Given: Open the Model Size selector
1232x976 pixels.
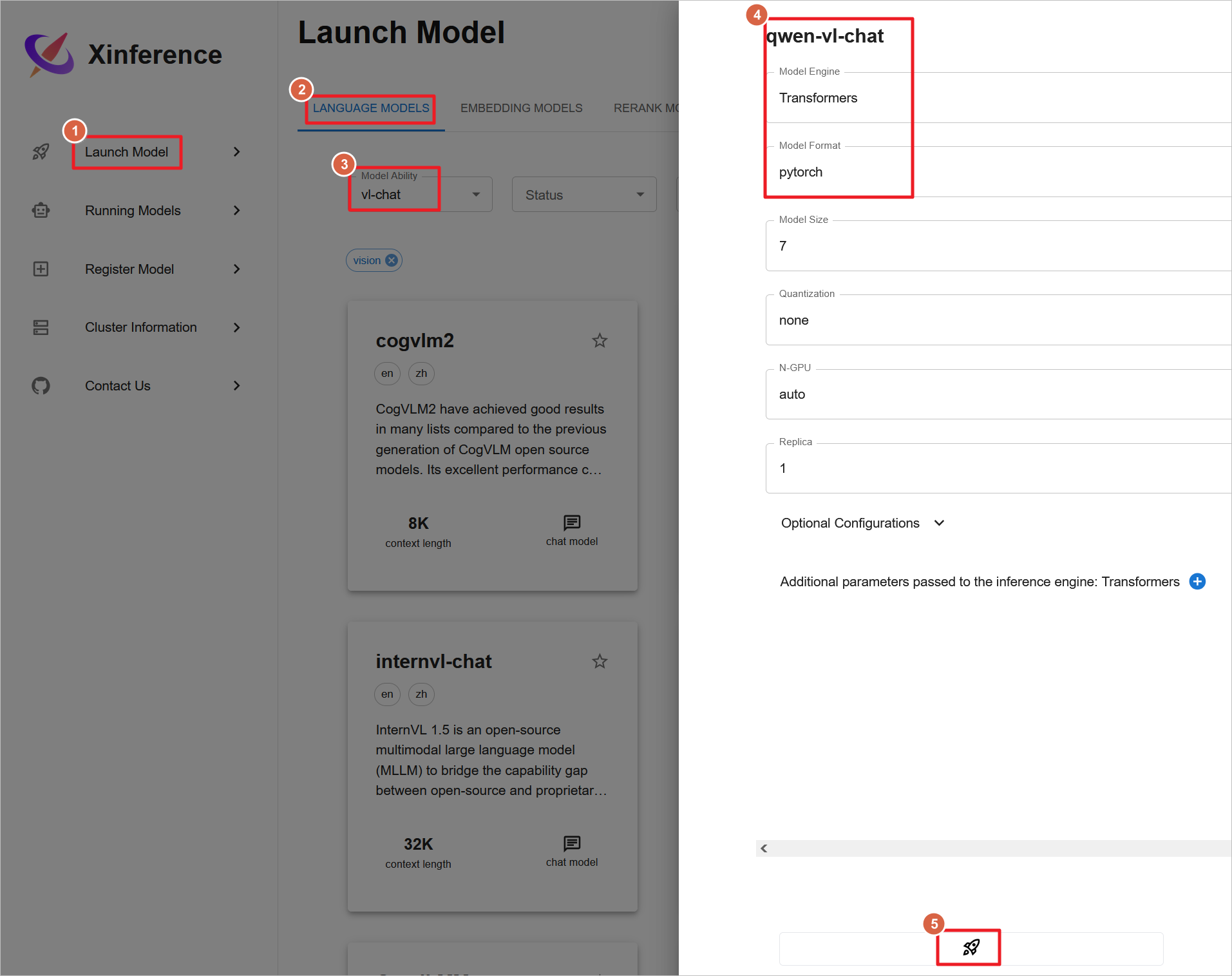Looking at the screenshot, I should pyautogui.click(x=998, y=246).
